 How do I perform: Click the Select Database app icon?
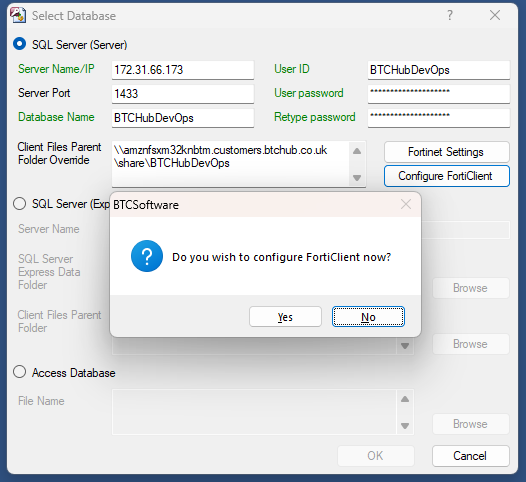(x=18, y=15)
